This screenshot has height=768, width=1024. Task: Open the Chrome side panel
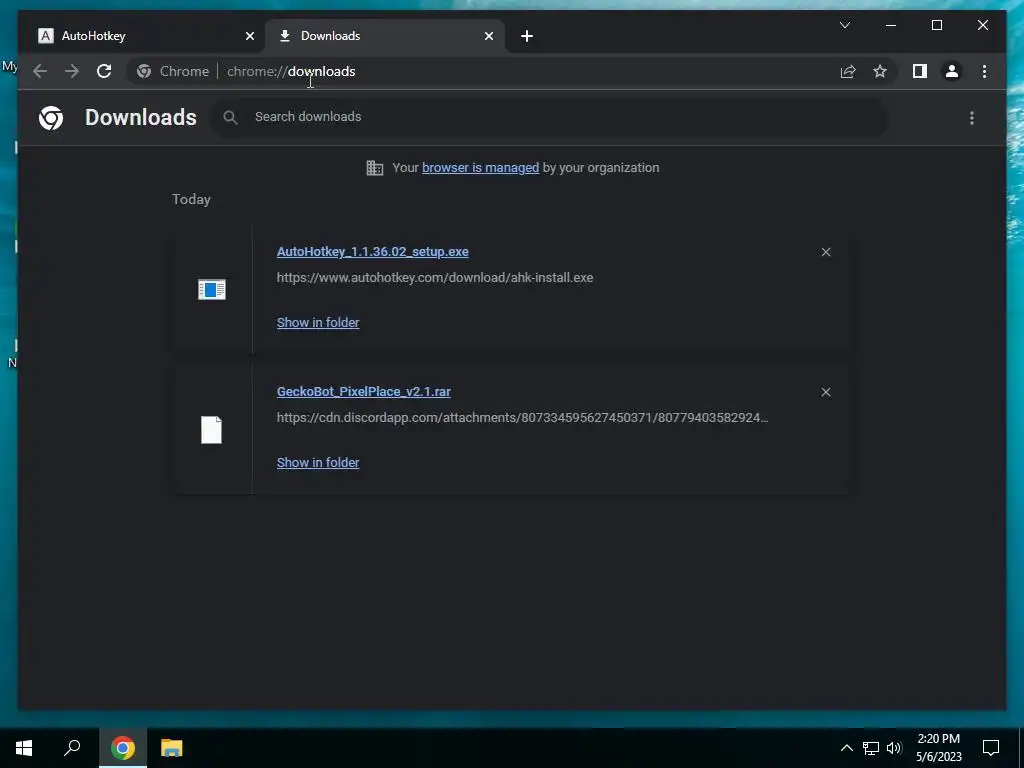[920, 71]
